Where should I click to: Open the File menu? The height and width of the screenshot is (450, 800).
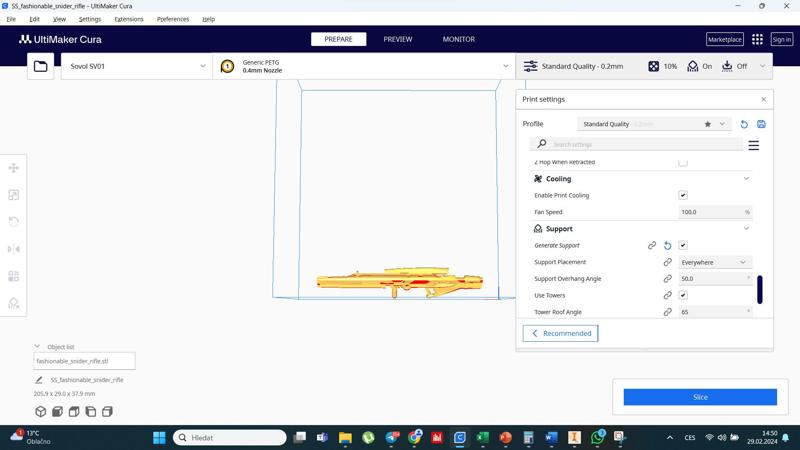pyautogui.click(x=11, y=19)
